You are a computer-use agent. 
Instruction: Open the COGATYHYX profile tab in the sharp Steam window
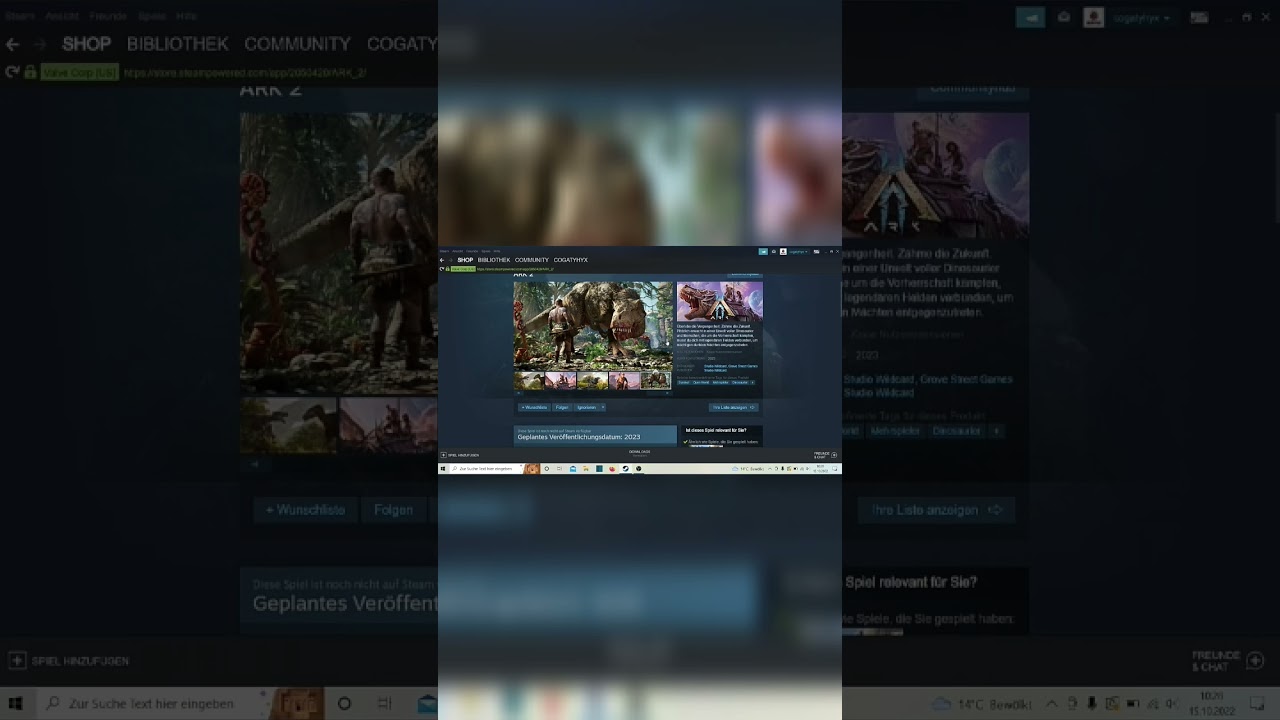[x=571, y=260]
